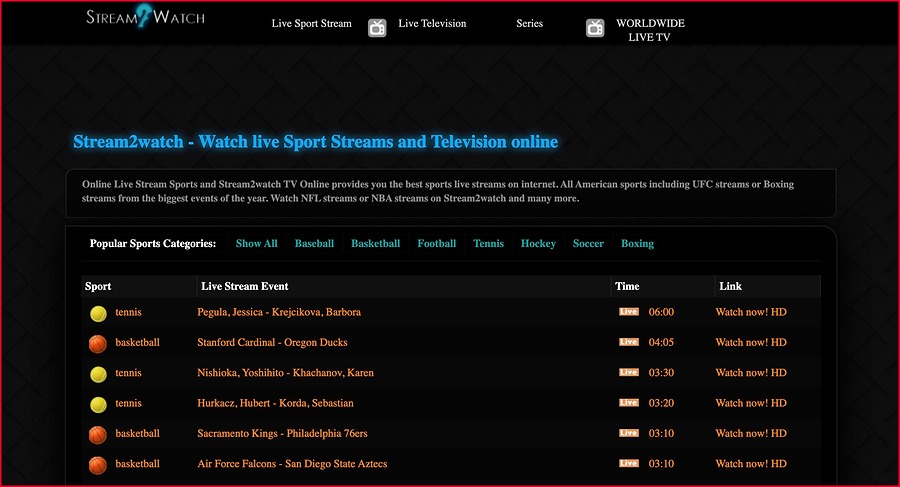Click the 03:30 time entry
900x487 pixels.
[661, 373]
